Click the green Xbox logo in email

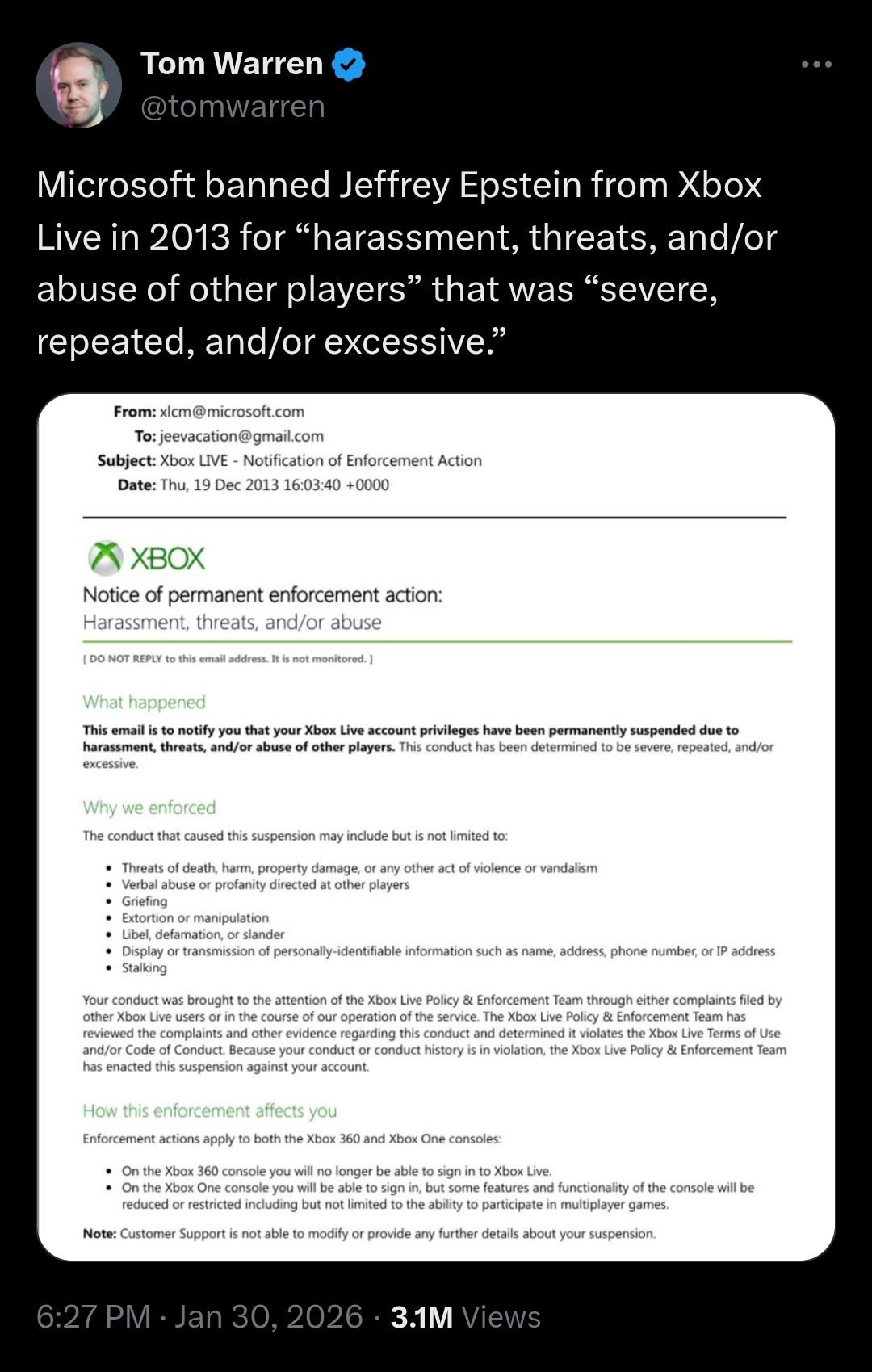[106, 557]
